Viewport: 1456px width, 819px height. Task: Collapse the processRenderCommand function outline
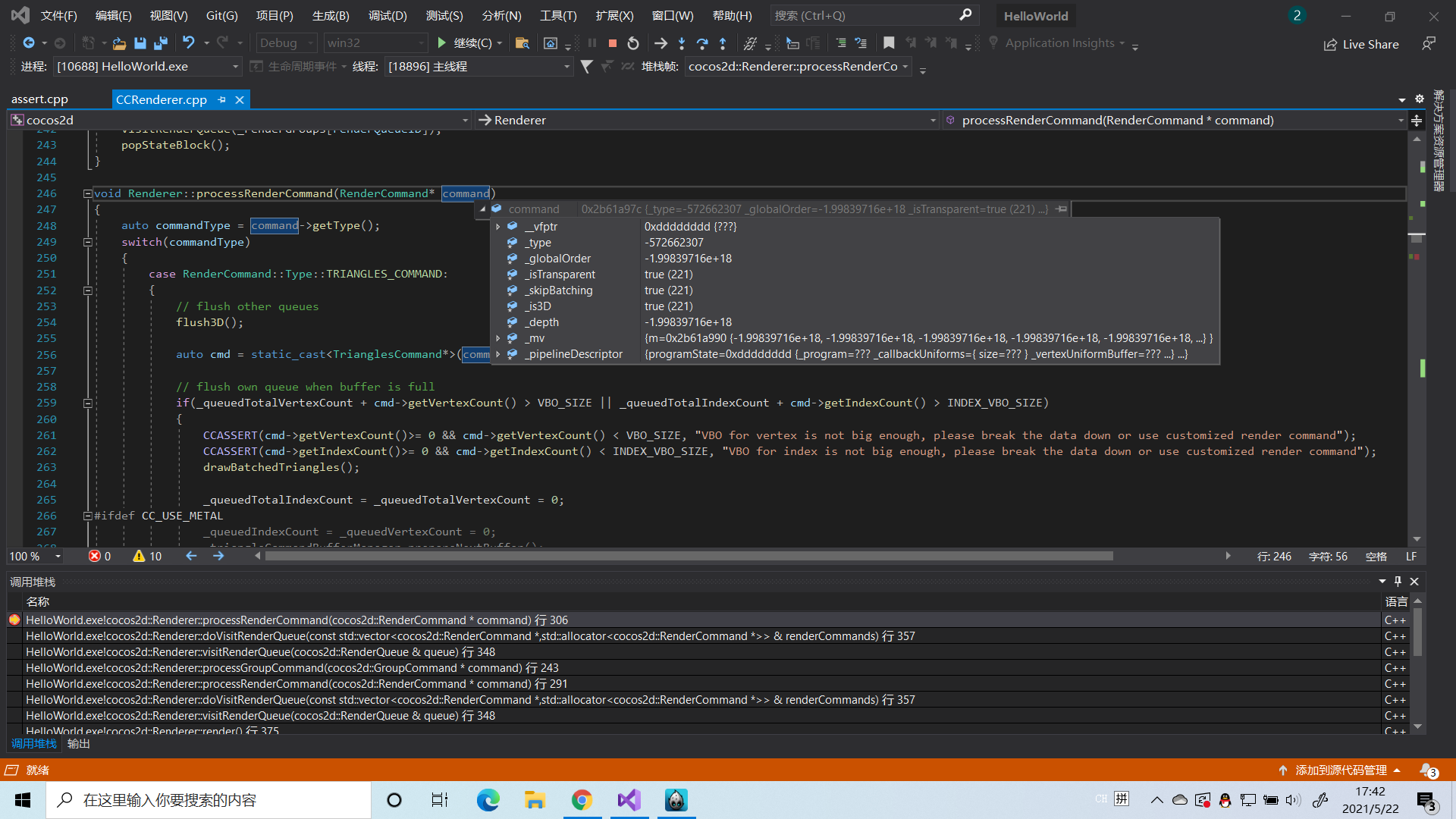pyautogui.click(x=87, y=193)
